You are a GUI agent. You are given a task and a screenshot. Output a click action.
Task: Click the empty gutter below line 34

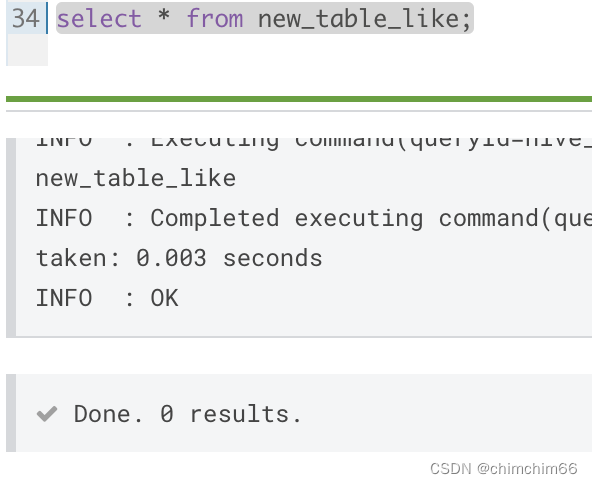coord(28,49)
